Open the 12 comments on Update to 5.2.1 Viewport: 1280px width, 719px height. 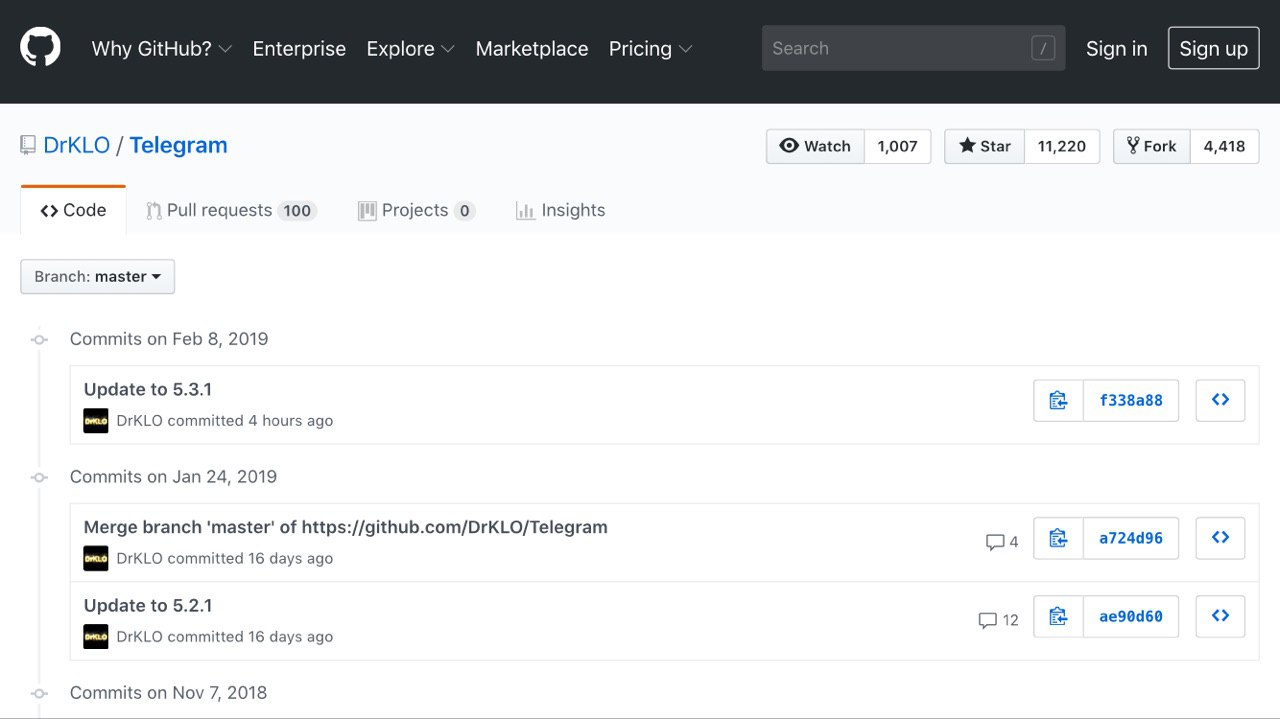[998, 620]
